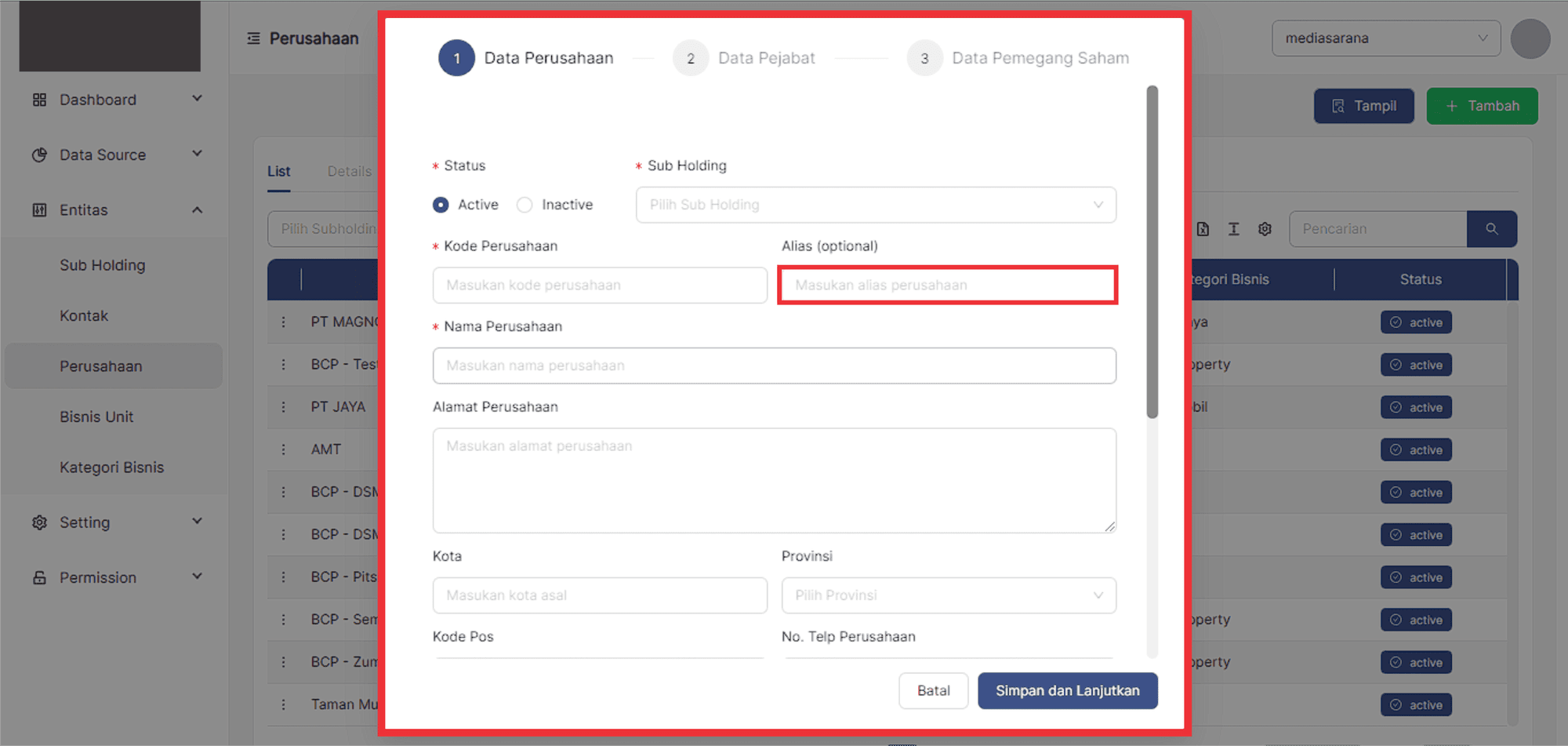Click the export file icon
Image resolution: width=1568 pixels, height=746 pixels.
point(1203,229)
